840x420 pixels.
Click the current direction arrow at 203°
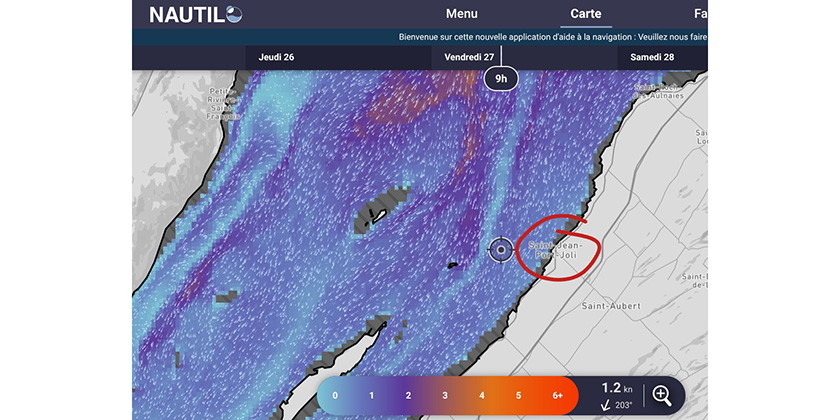tap(607, 405)
